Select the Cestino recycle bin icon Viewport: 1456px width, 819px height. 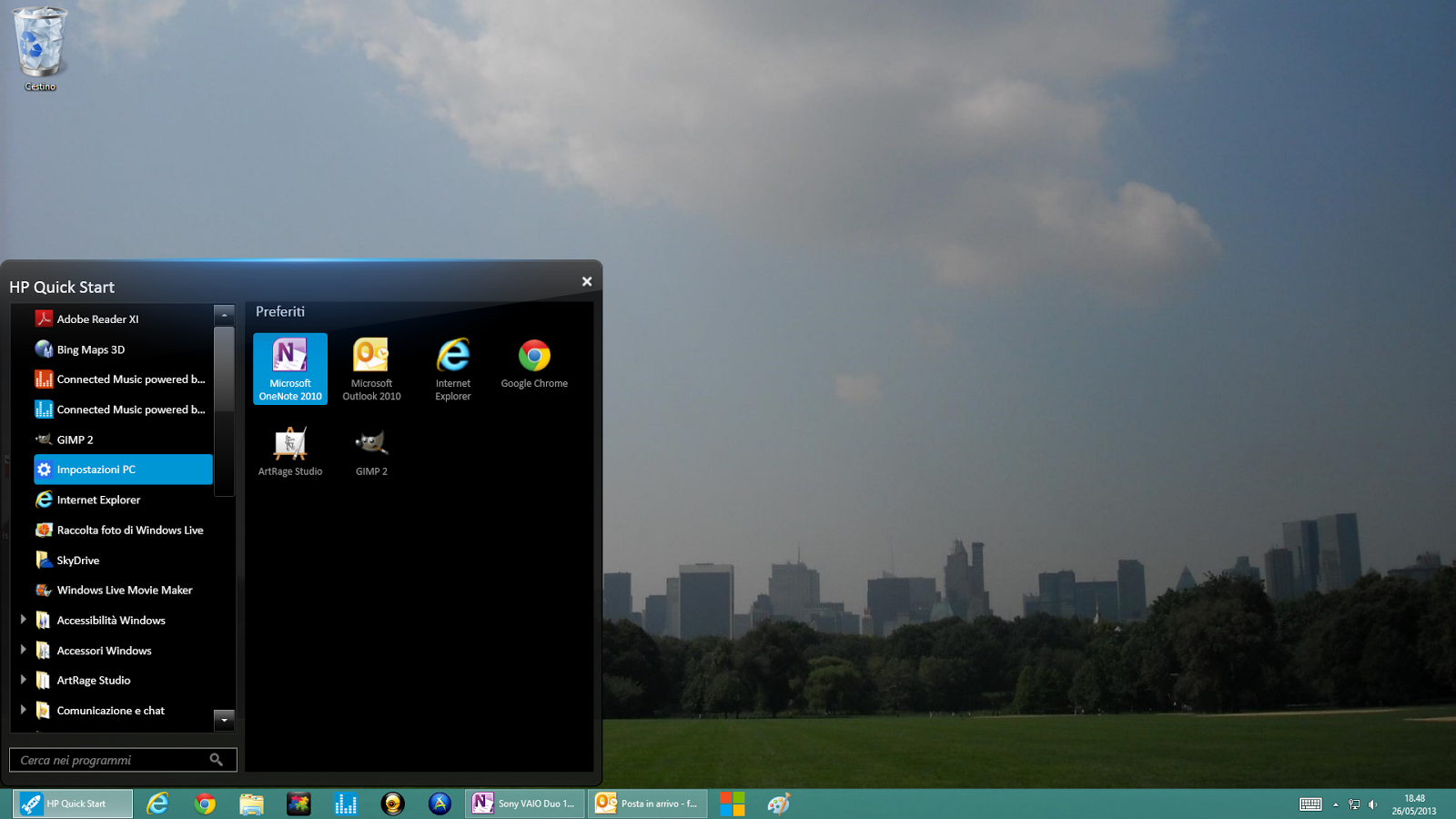pyautogui.click(x=40, y=49)
